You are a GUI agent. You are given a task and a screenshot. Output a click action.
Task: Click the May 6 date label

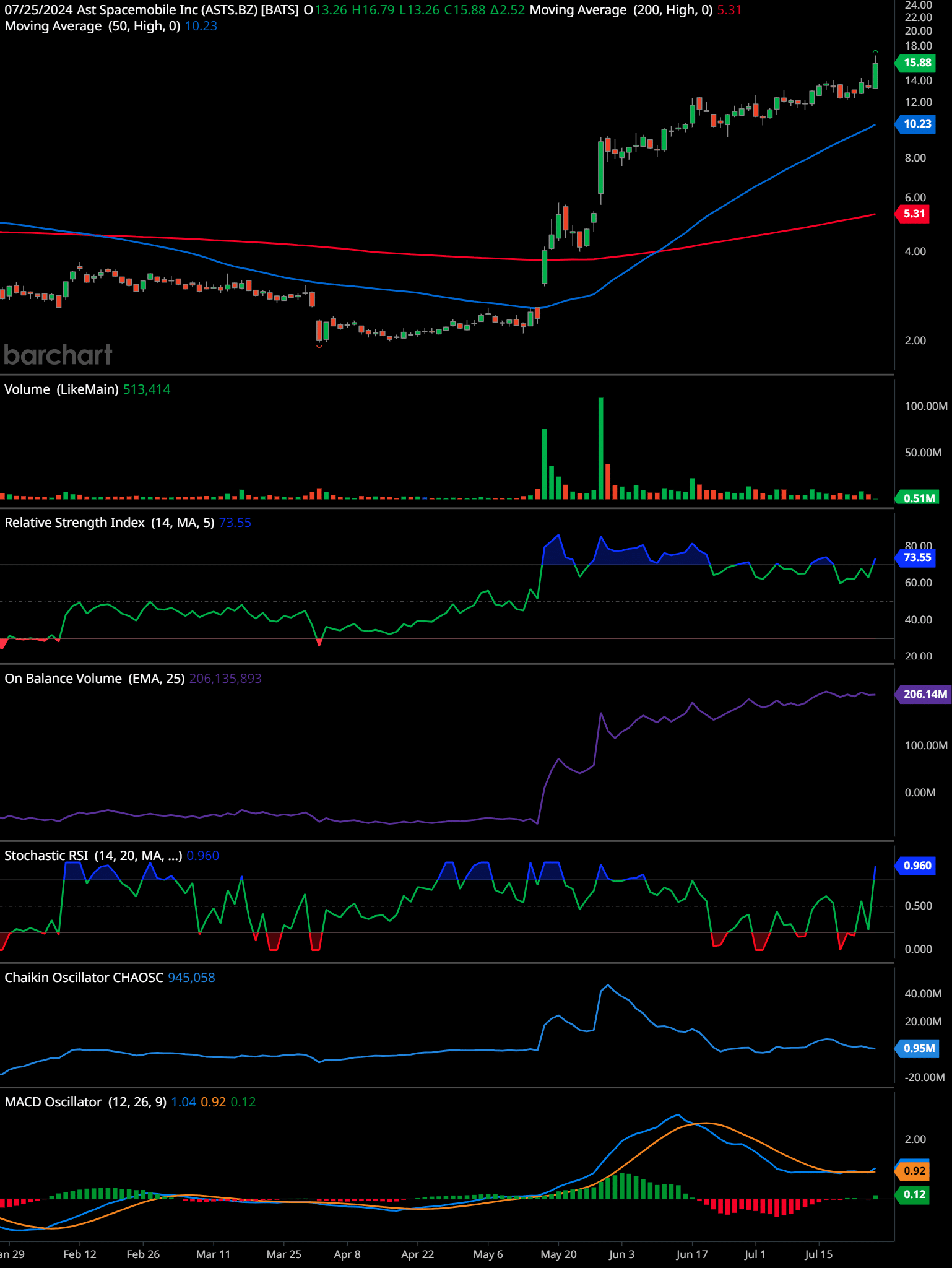pos(488,1254)
